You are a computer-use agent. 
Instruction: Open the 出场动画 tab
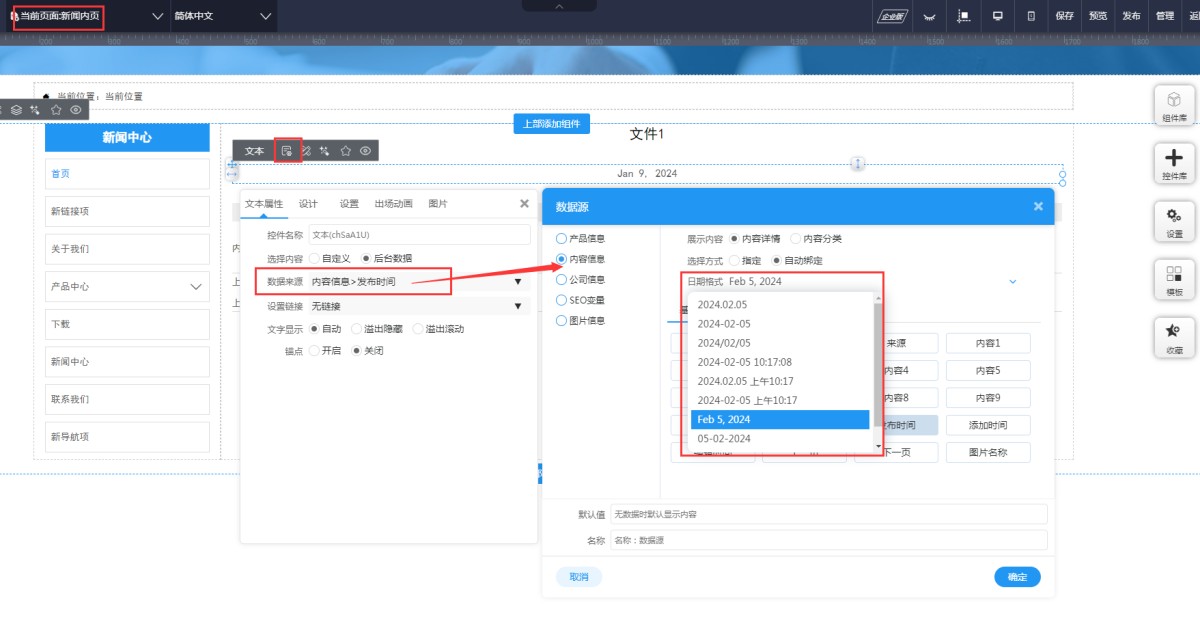[x=393, y=204]
